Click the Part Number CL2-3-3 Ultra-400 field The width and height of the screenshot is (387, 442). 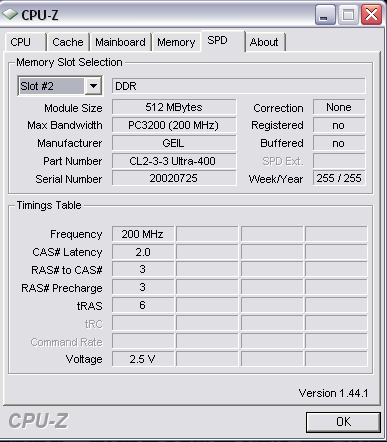pos(174,161)
